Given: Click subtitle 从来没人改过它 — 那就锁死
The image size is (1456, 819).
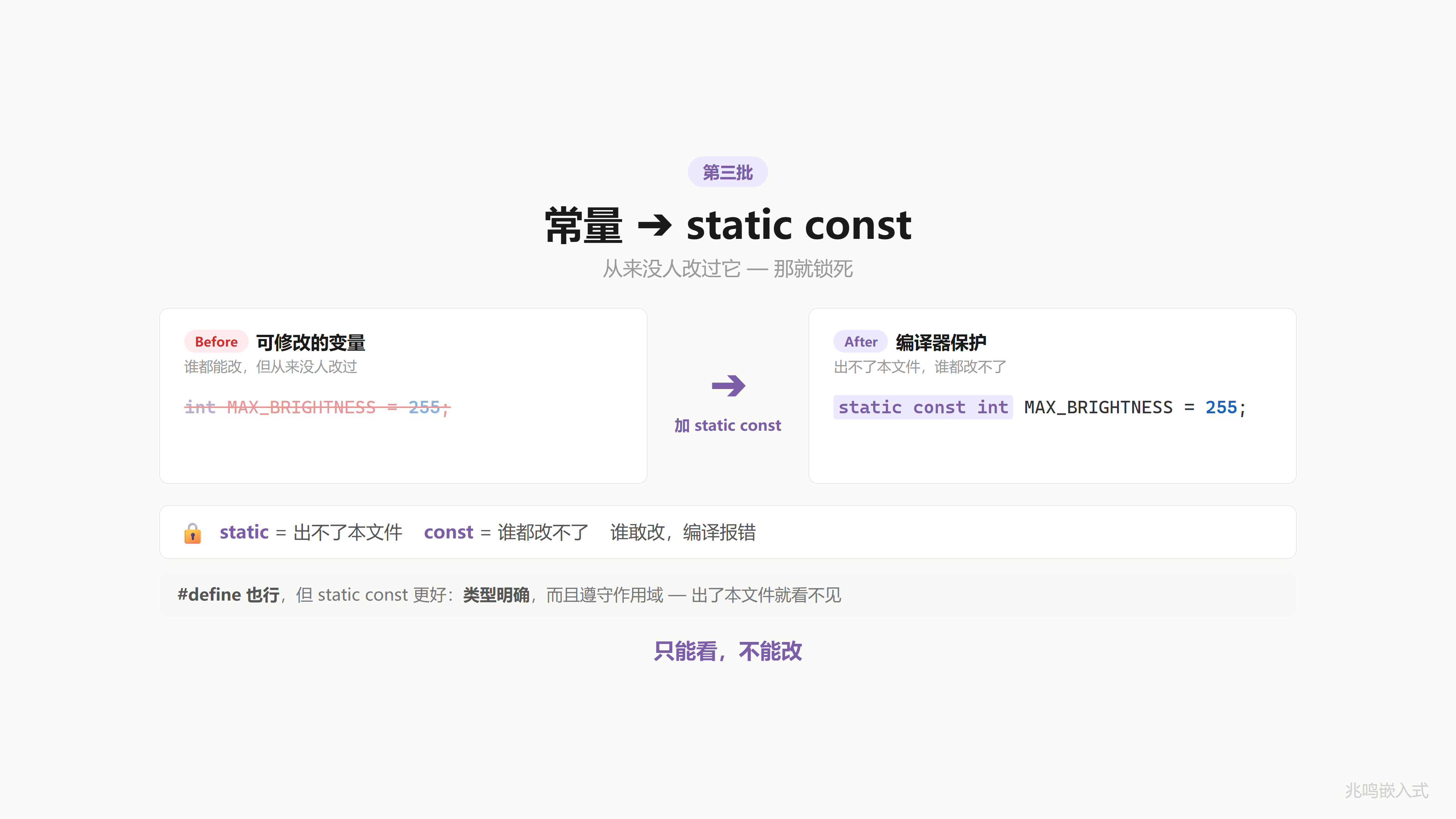Looking at the screenshot, I should click(728, 268).
